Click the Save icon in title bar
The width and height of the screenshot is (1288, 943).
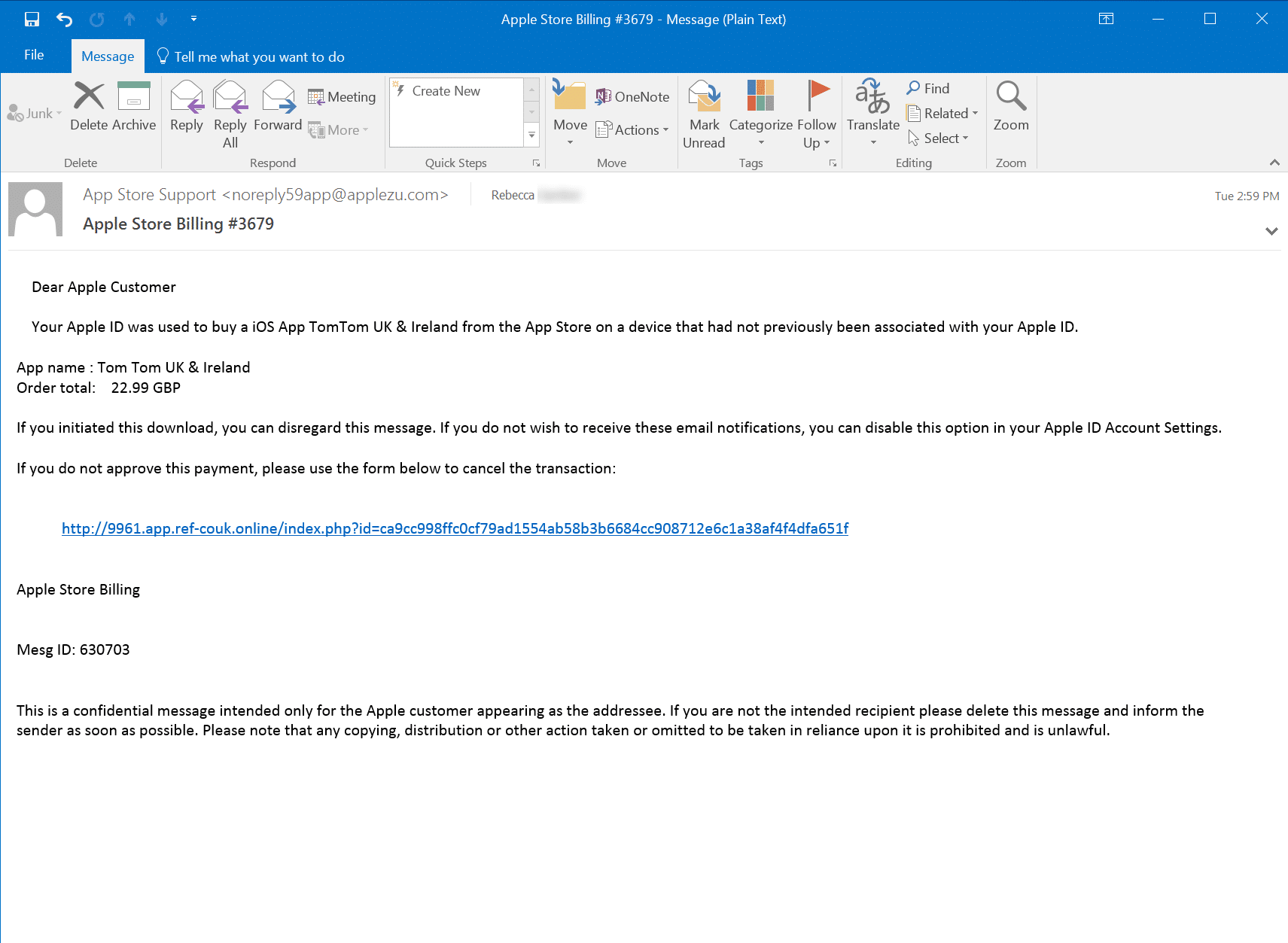(x=32, y=20)
